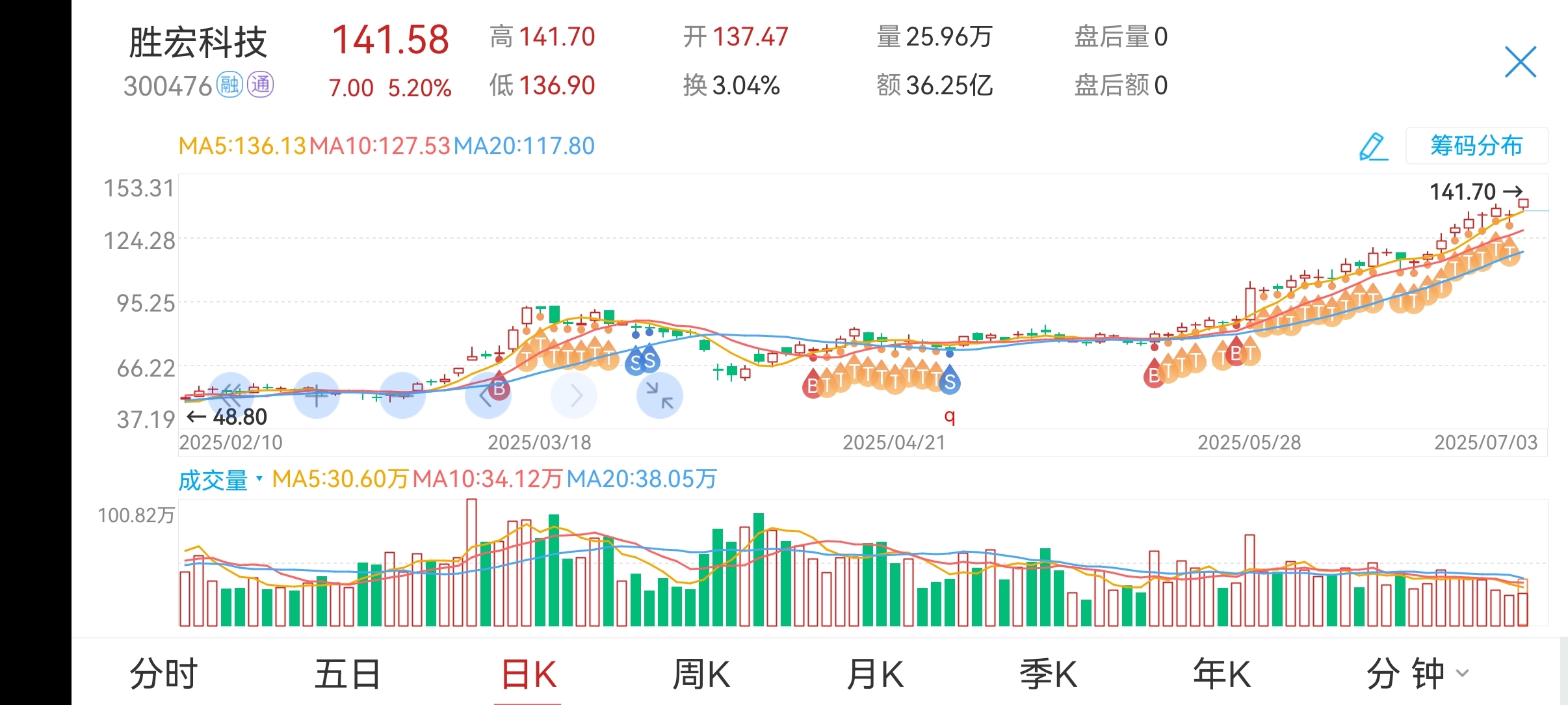Tap the 盘后量 0 after-hours volume

[x=1121, y=37]
